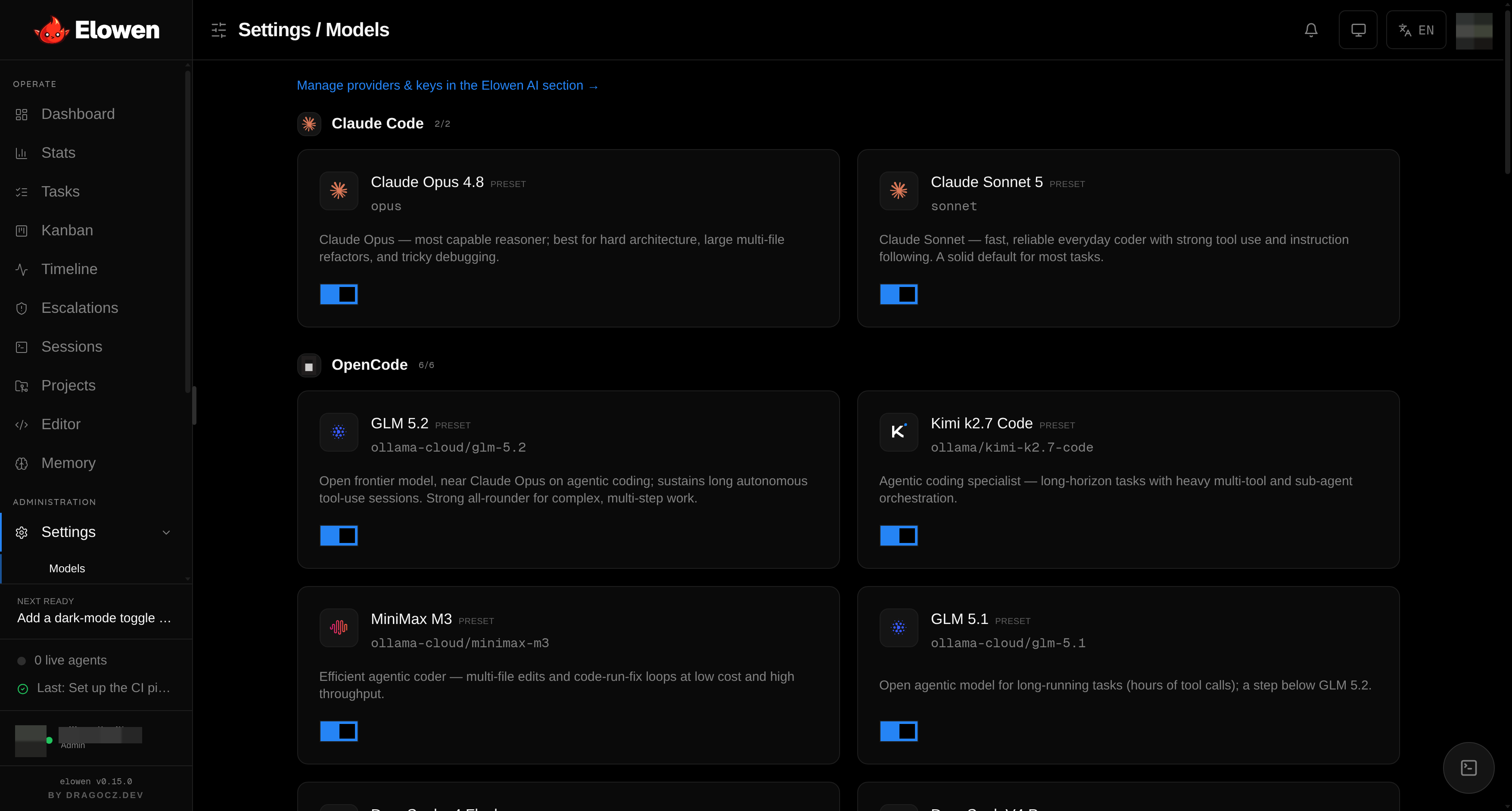This screenshot has height=811, width=1512.
Task: Toggle off GLM 5.2 model
Action: 339,536
